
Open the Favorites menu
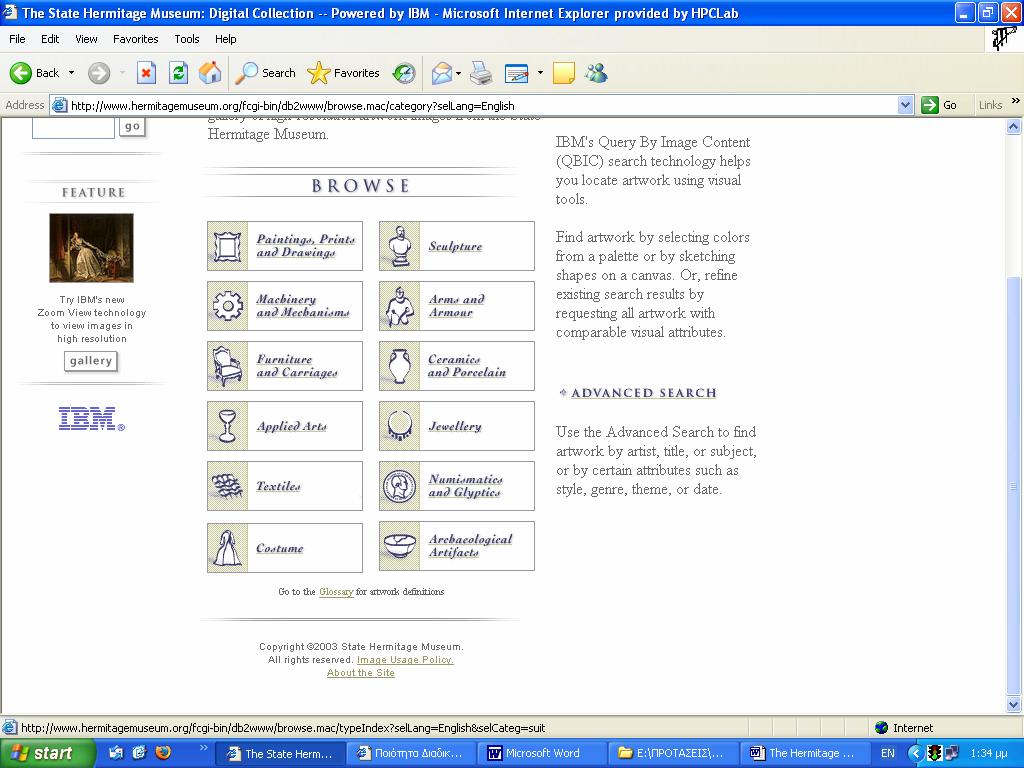point(135,39)
